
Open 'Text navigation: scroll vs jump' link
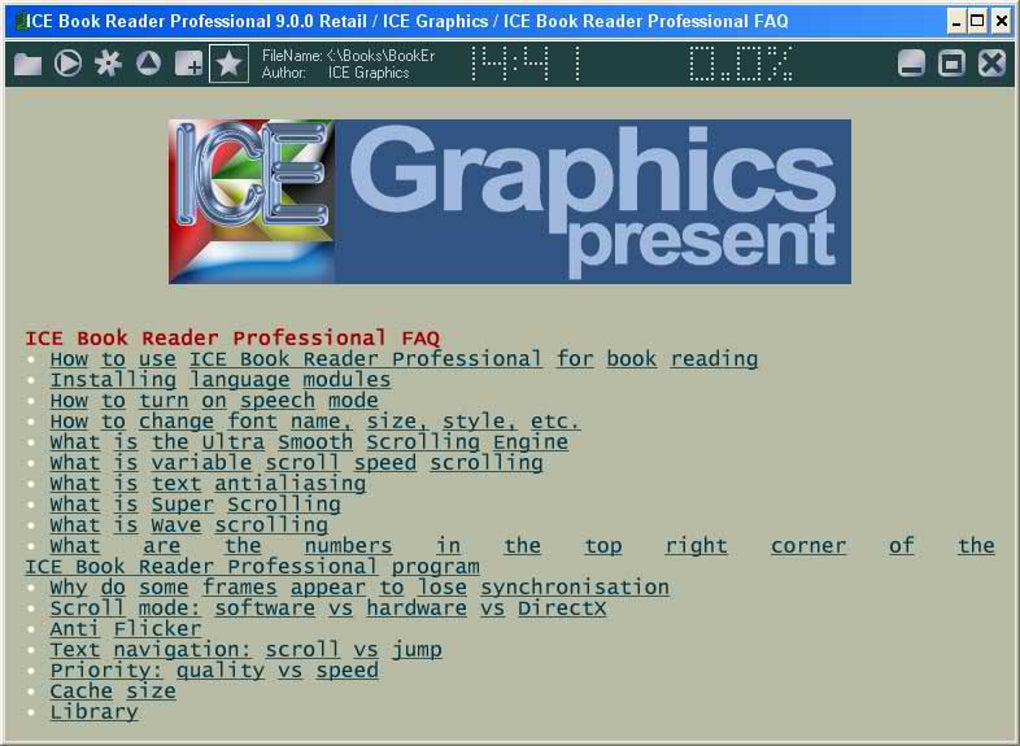point(246,650)
